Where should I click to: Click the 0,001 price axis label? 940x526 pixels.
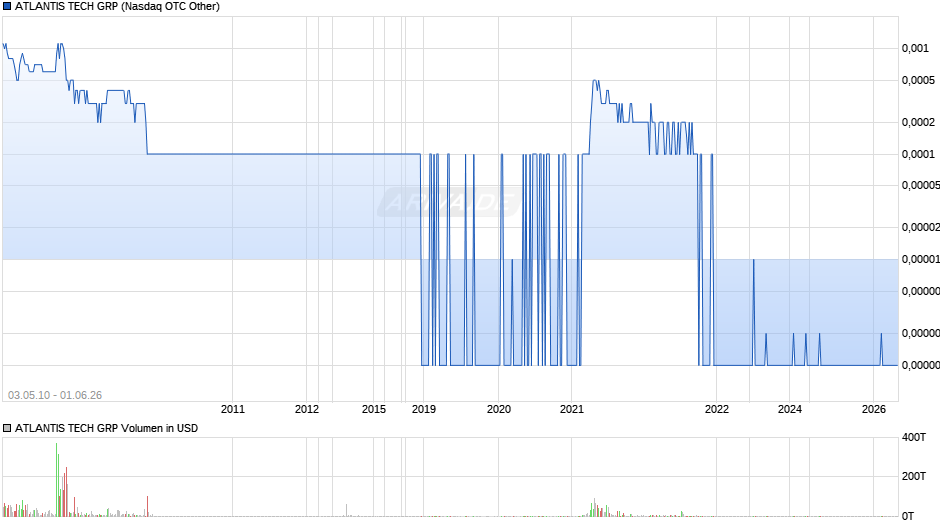[x=915, y=49]
